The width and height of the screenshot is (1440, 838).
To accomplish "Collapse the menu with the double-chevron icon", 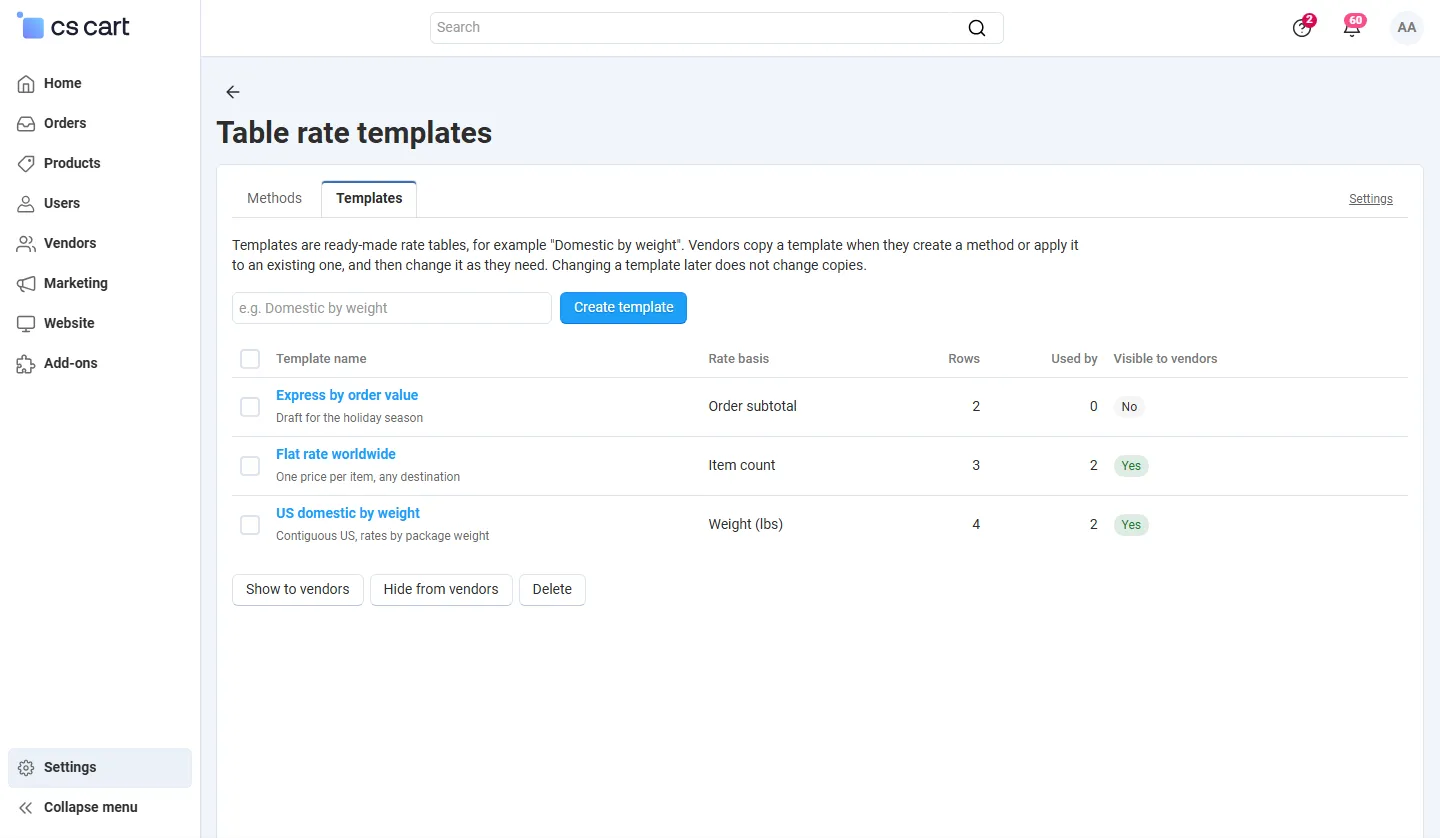I will click(x=26, y=808).
